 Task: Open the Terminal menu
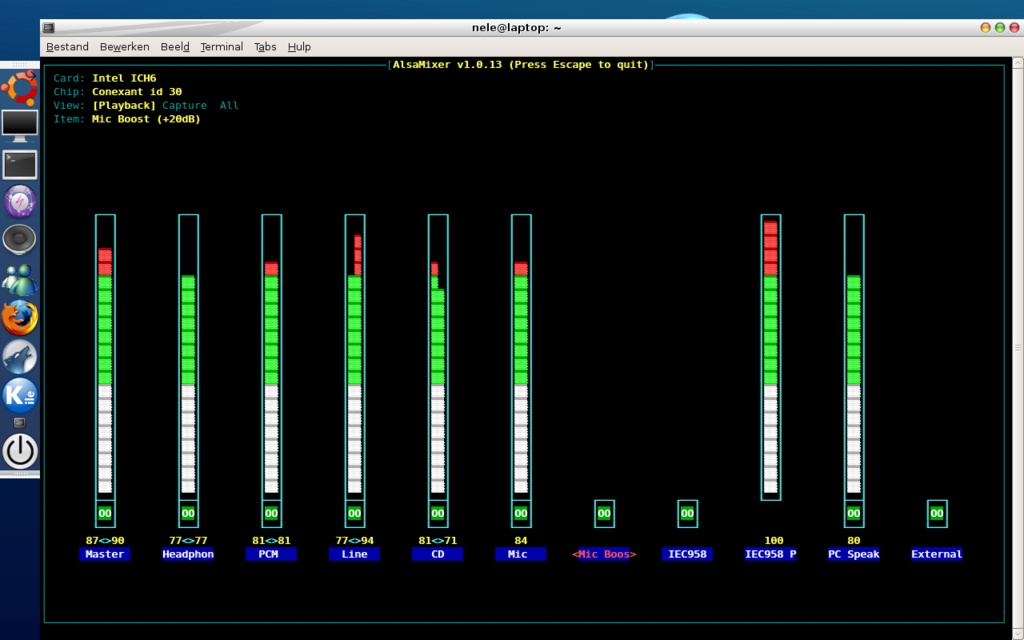[221, 47]
